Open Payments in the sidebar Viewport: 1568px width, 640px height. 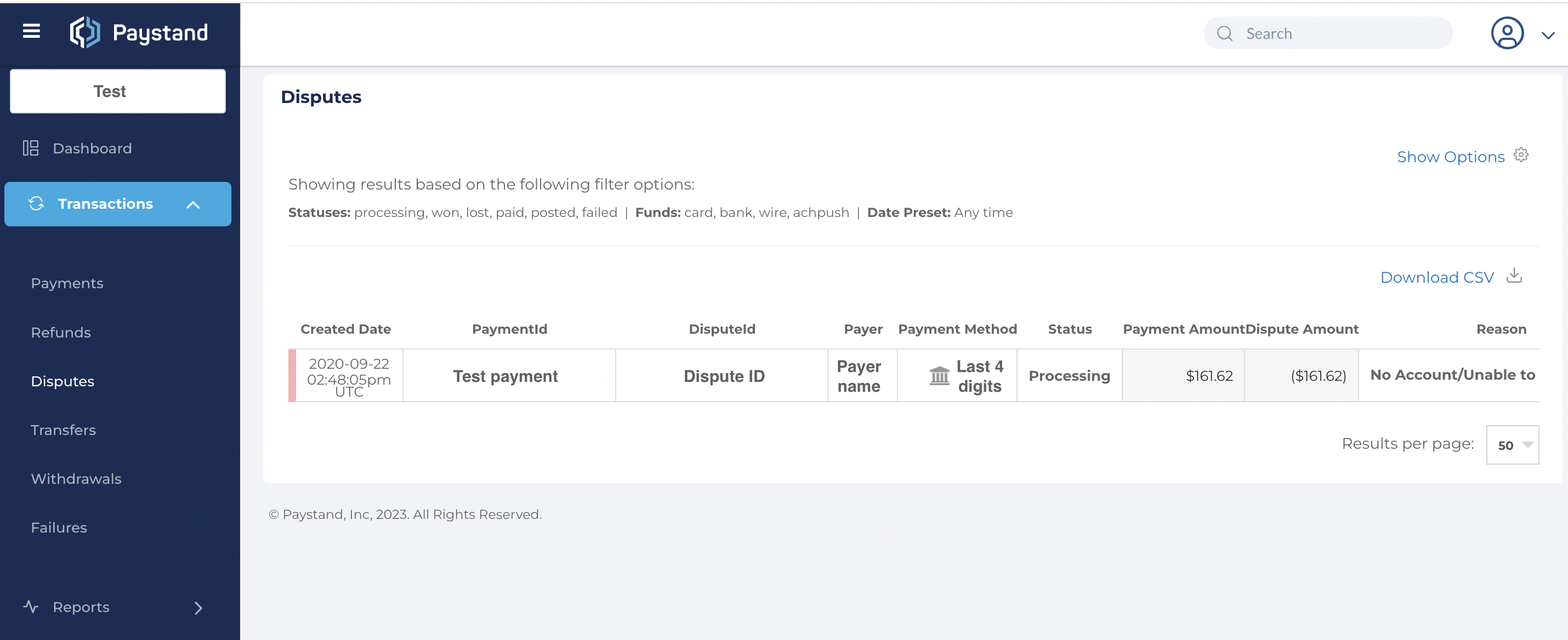point(67,283)
